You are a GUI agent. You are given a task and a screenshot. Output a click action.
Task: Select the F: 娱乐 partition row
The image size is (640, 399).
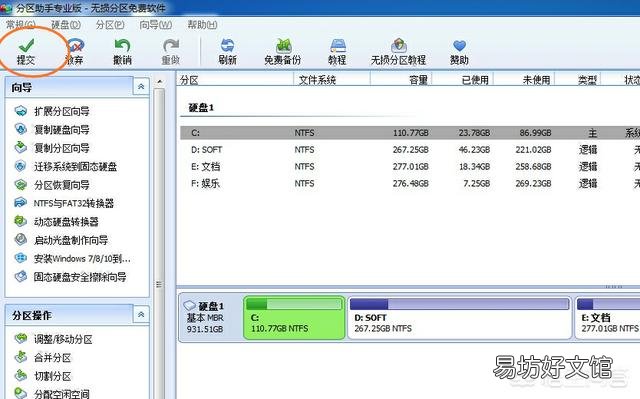[x=410, y=184]
